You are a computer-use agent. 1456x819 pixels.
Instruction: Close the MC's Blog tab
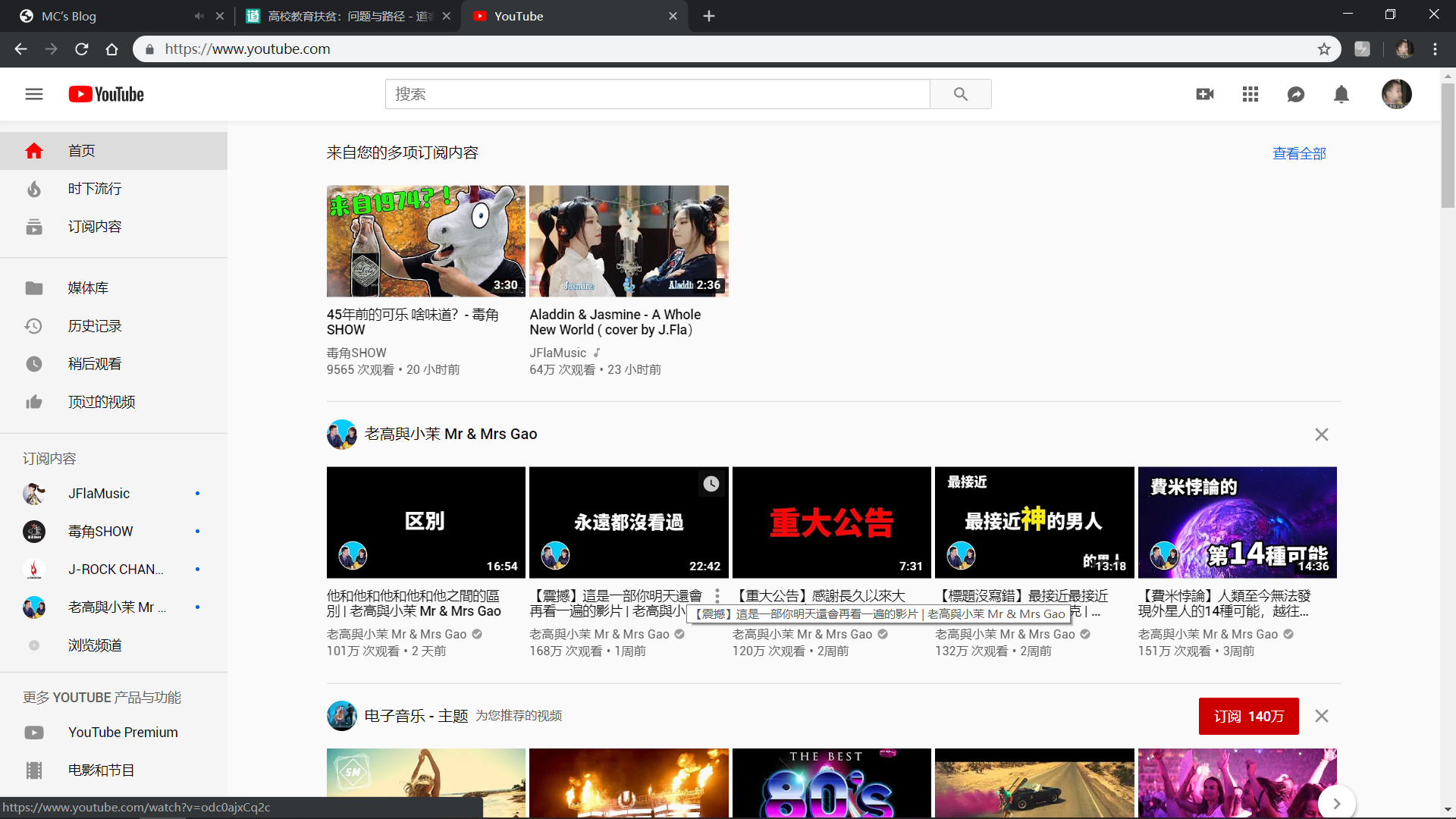point(220,16)
